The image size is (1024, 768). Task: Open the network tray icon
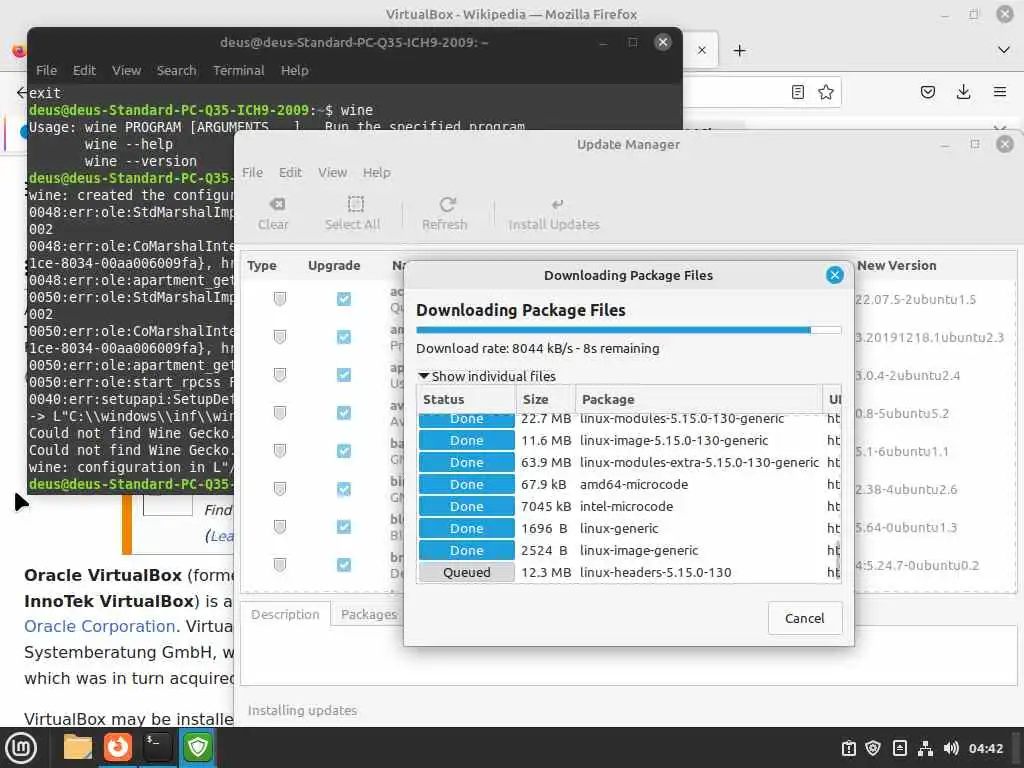[925, 748]
